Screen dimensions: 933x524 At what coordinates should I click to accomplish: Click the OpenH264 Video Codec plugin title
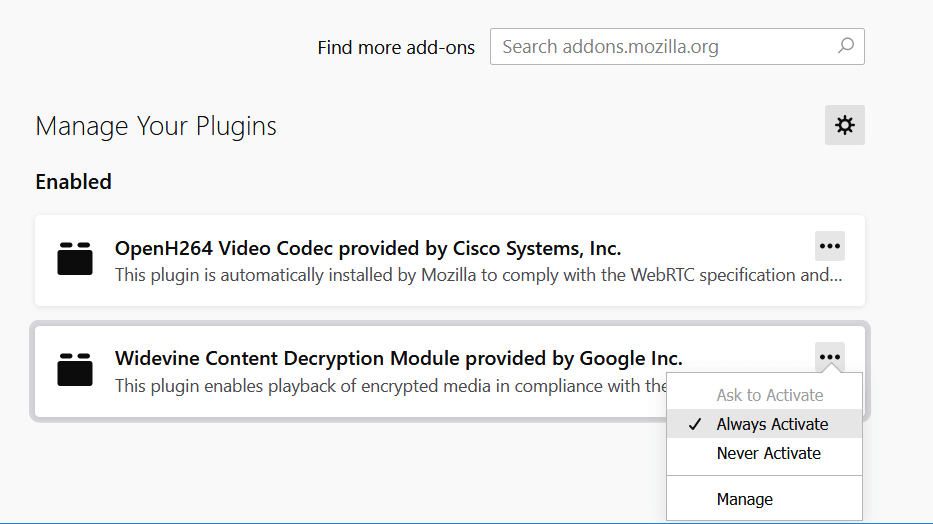click(368, 248)
